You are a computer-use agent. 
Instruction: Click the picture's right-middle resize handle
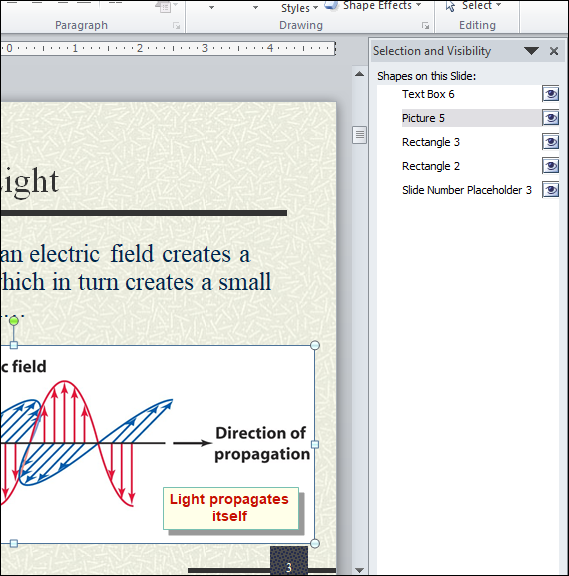pyautogui.click(x=315, y=444)
